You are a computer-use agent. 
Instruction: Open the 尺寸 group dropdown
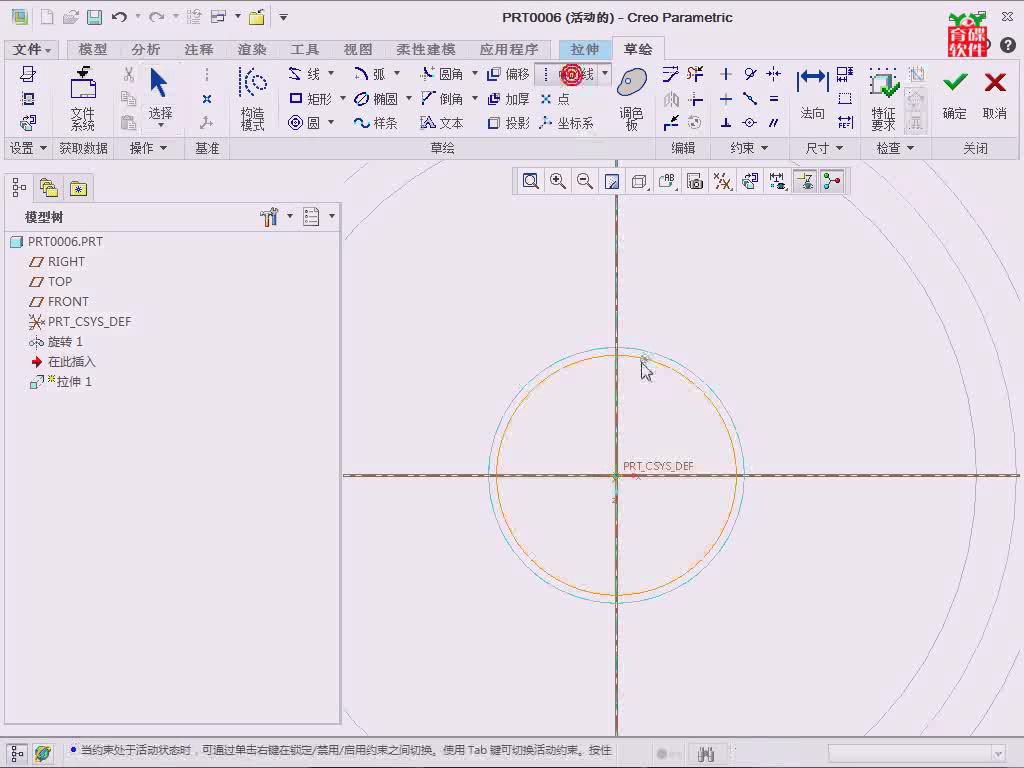pos(824,148)
